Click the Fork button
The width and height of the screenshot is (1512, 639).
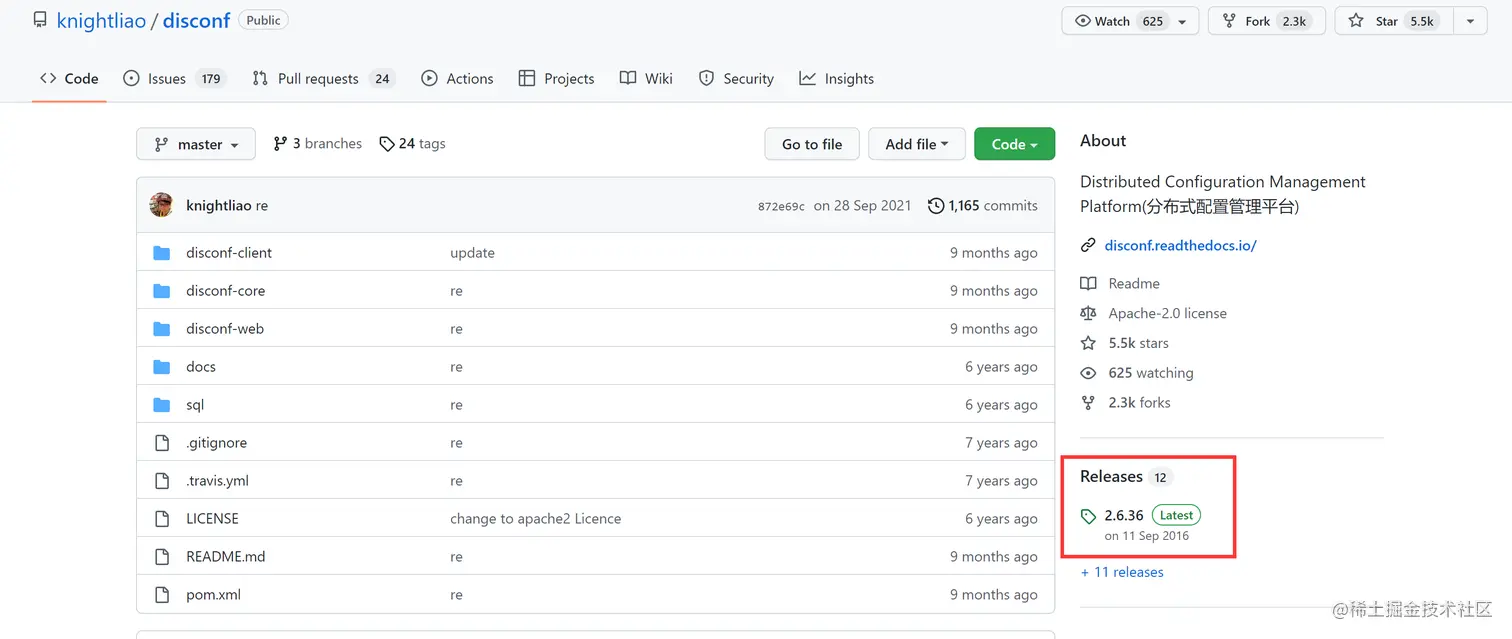1267,21
